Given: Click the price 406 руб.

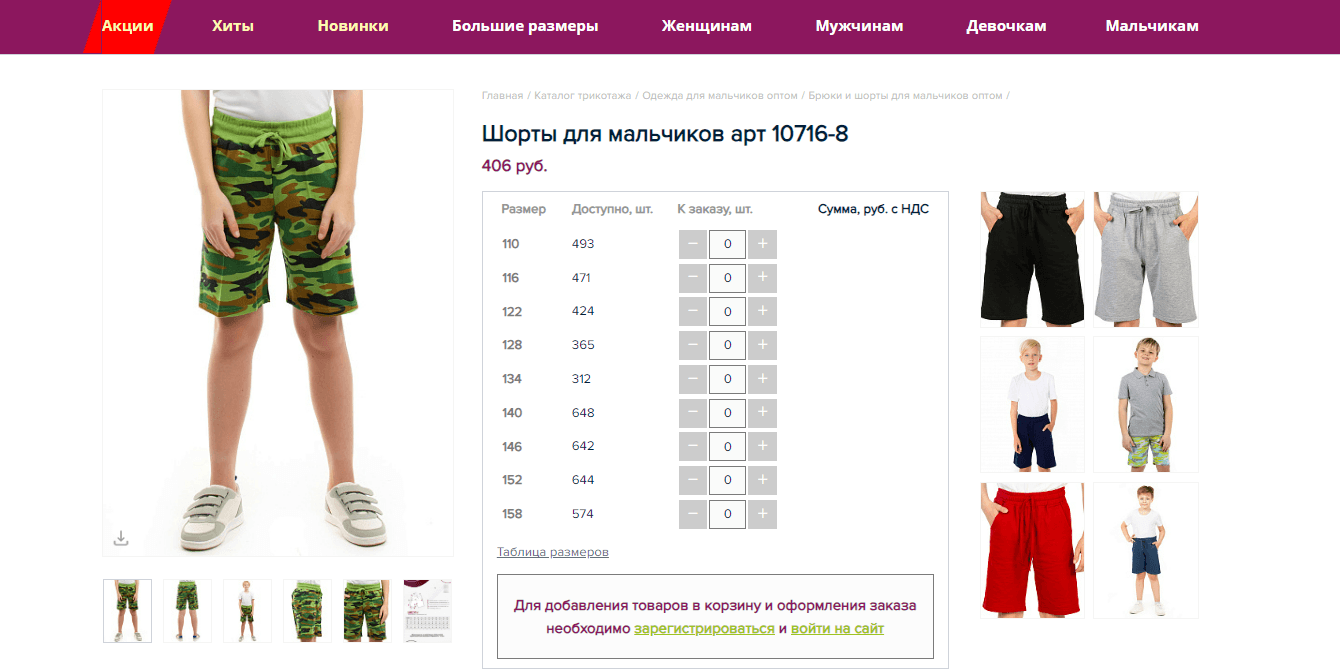Looking at the screenshot, I should click(515, 166).
